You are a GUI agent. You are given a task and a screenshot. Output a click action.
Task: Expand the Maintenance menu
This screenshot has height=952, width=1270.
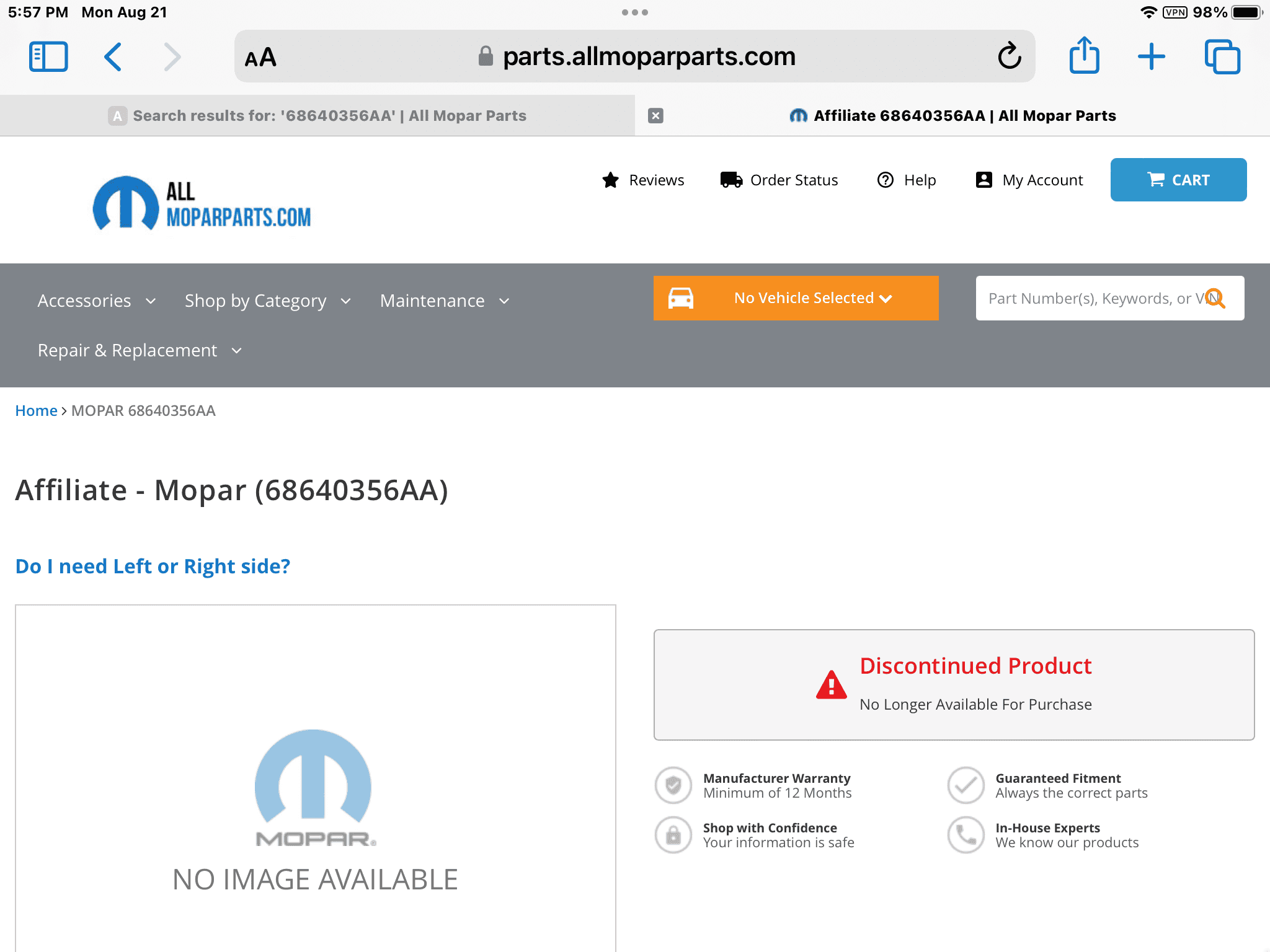click(445, 301)
